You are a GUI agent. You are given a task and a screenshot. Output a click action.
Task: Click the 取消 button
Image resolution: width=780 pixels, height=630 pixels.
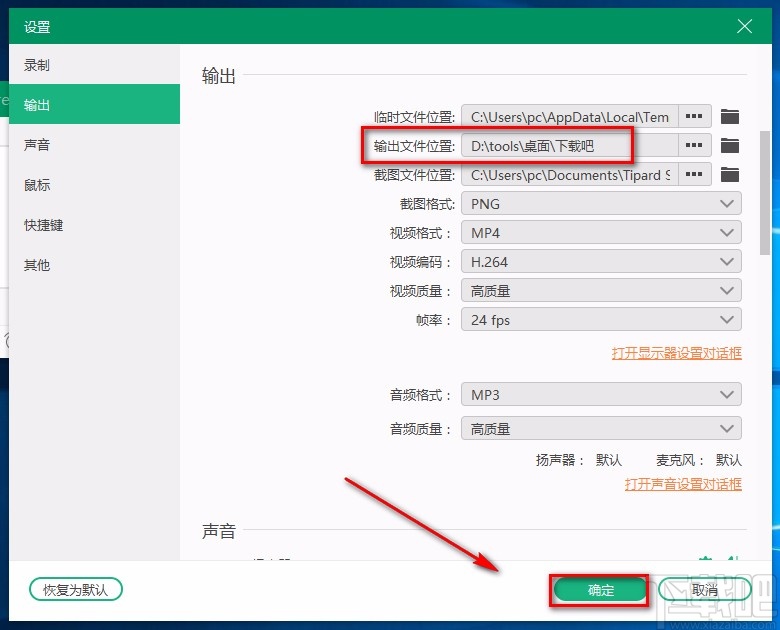(x=704, y=590)
